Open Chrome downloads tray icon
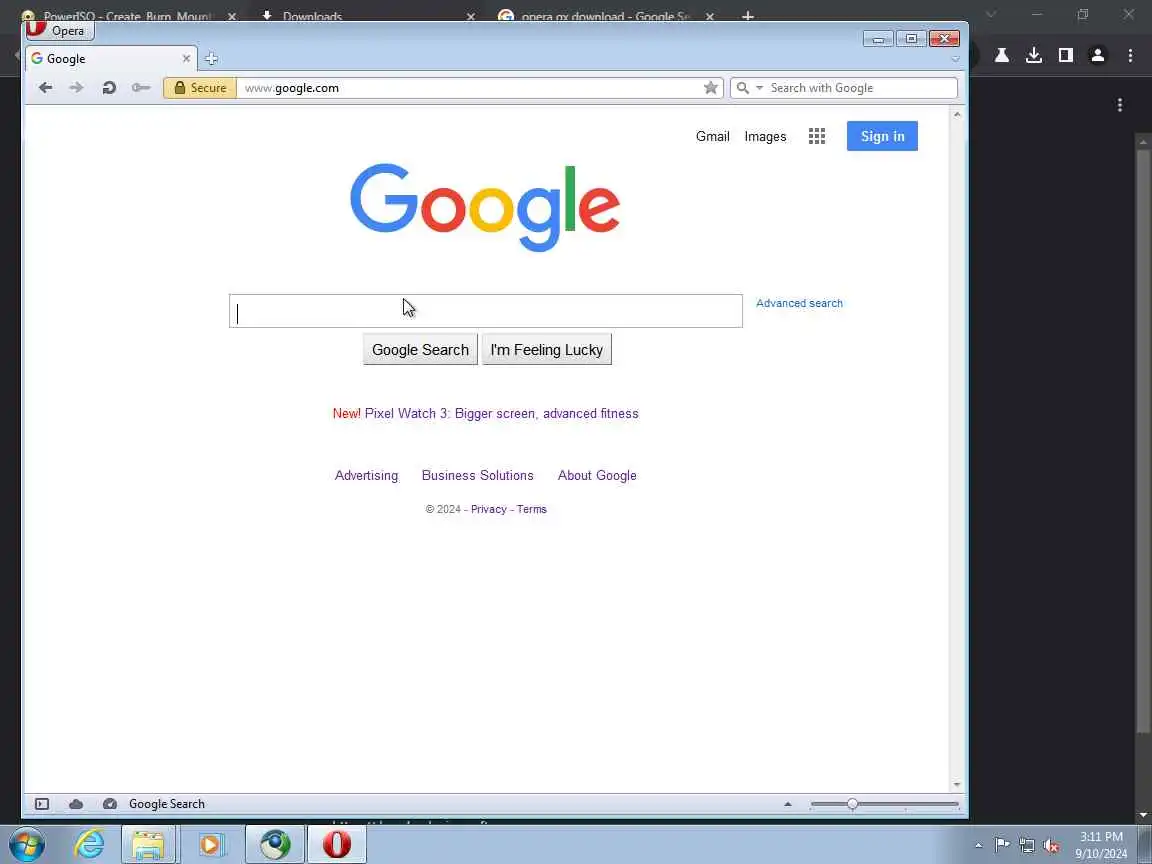Viewport: 1152px width, 864px height. point(1034,55)
